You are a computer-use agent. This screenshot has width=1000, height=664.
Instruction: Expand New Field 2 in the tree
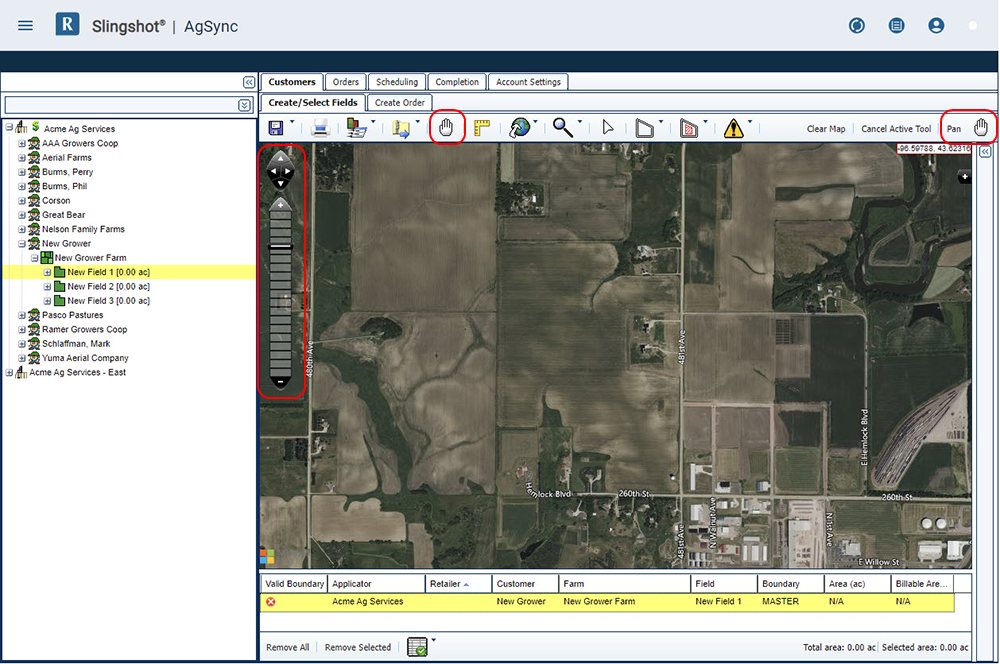click(x=47, y=286)
